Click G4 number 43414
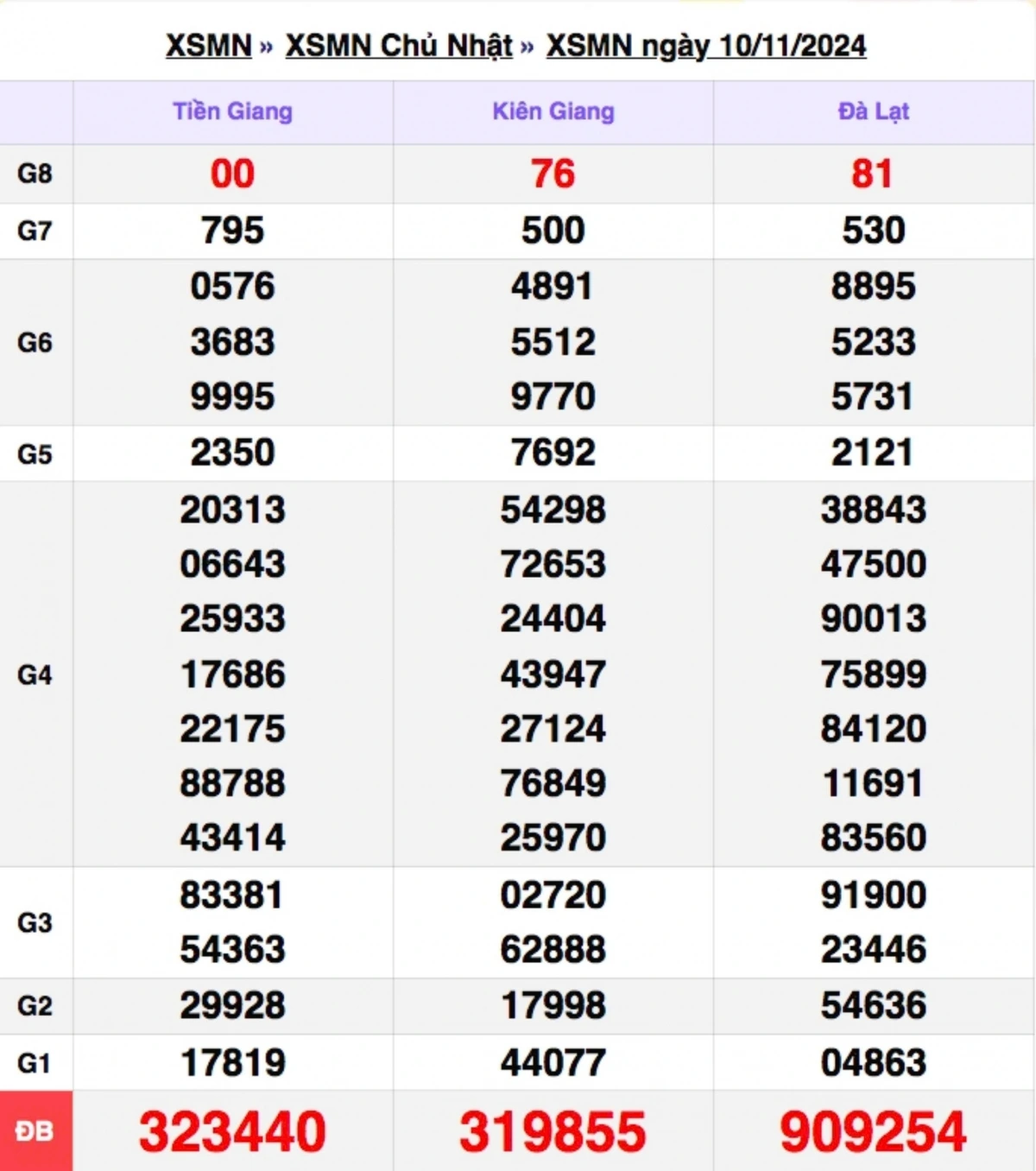The image size is (1036, 1171). coord(233,838)
